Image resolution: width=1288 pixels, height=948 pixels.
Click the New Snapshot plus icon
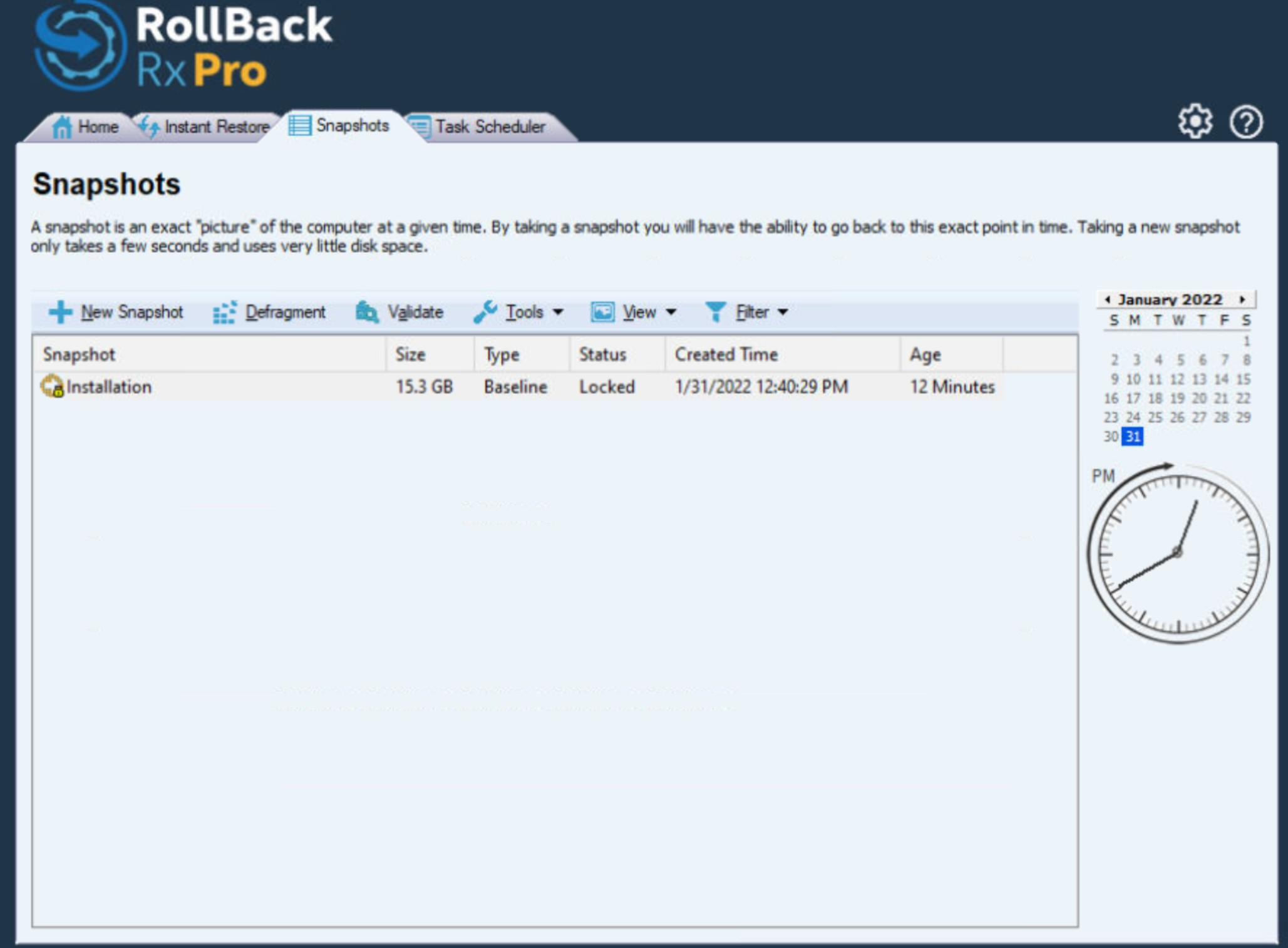point(61,312)
